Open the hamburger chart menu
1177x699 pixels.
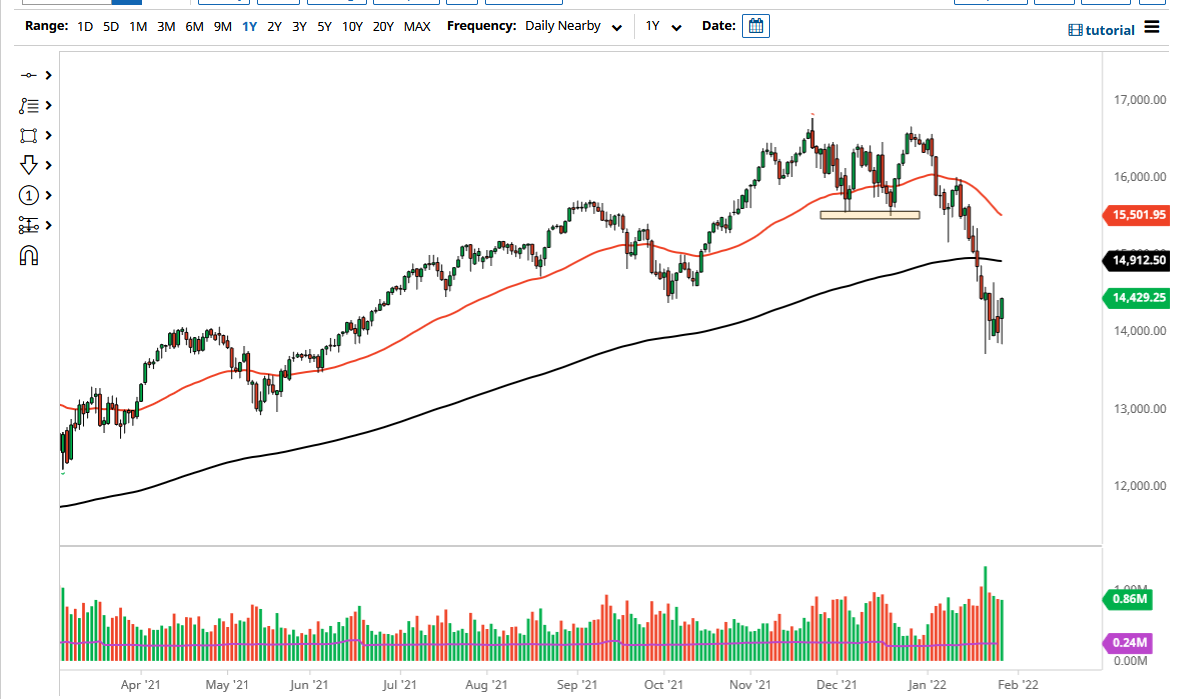point(1152,29)
